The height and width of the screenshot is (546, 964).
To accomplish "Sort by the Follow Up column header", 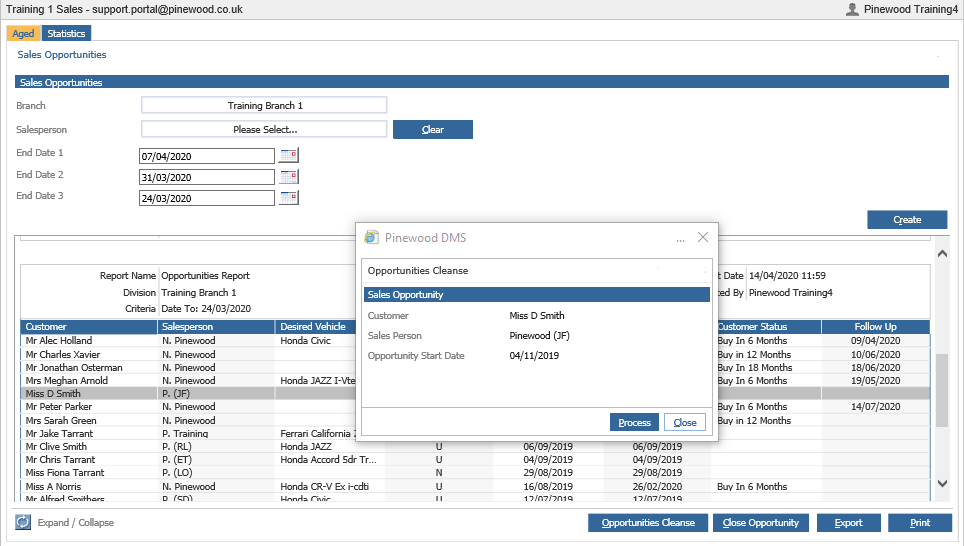I will point(875,326).
